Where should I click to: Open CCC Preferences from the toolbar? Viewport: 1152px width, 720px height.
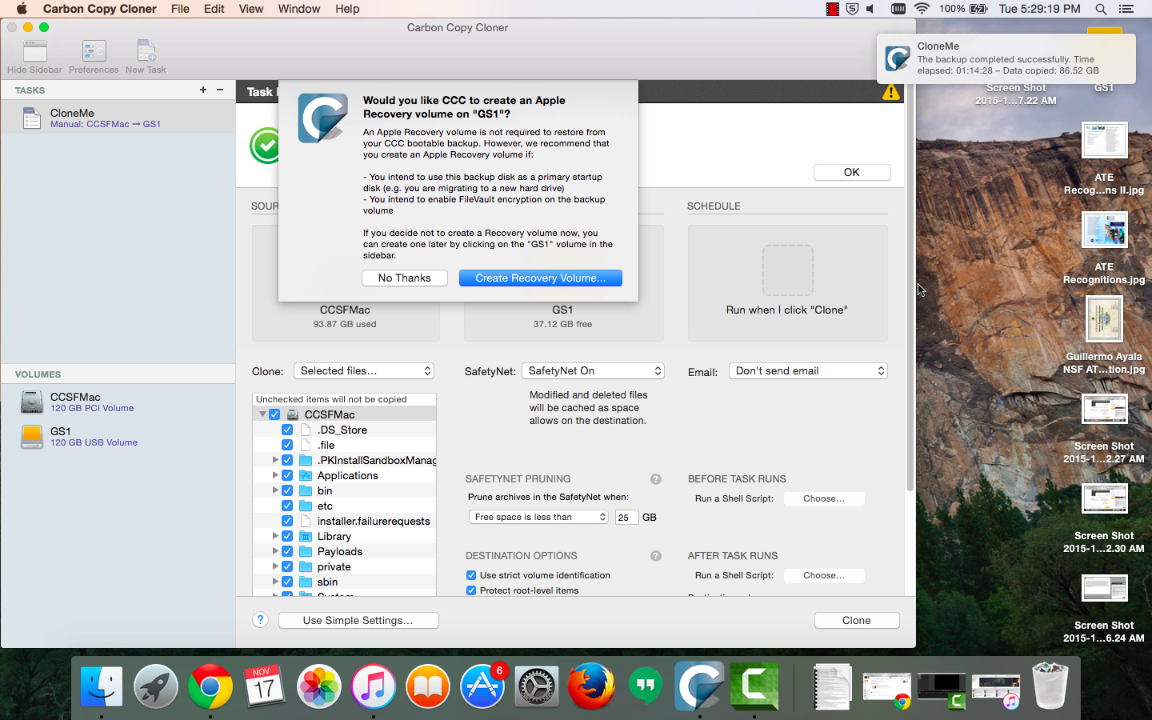(x=93, y=52)
